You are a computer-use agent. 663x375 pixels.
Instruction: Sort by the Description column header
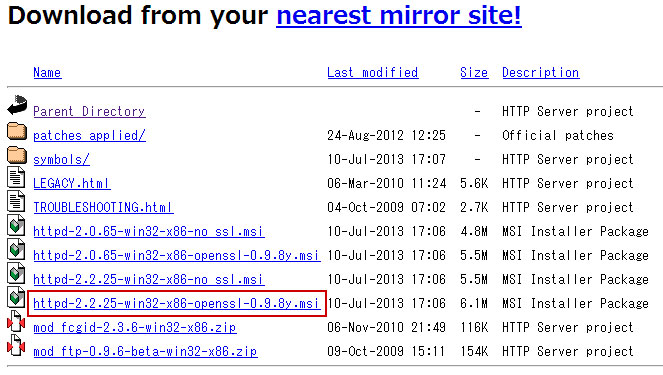[540, 73]
